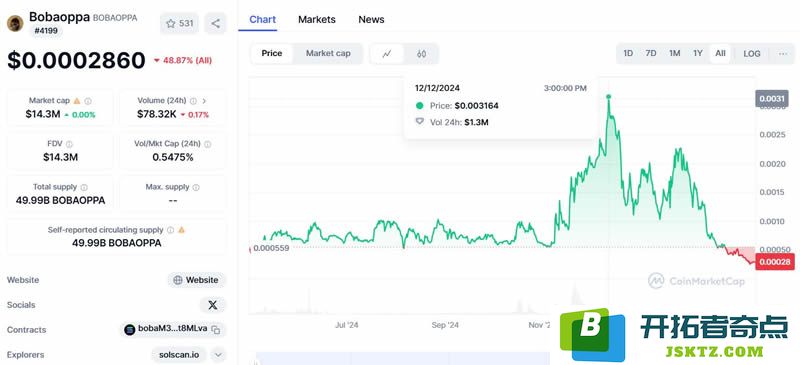Screen dimensions: 800x365
Task: Open the X social link icon
Action: point(213,305)
